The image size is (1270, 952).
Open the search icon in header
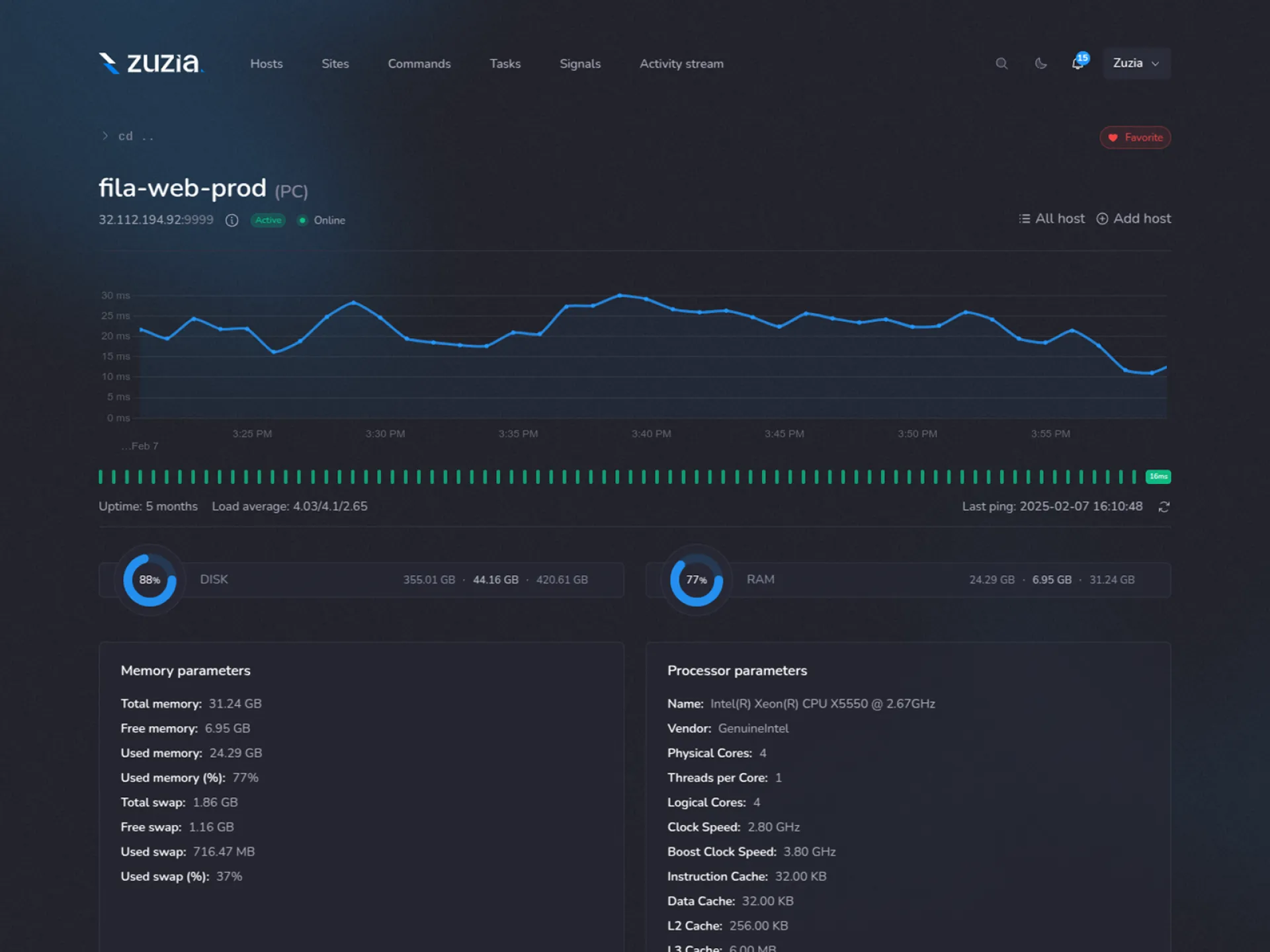(x=1001, y=63)
